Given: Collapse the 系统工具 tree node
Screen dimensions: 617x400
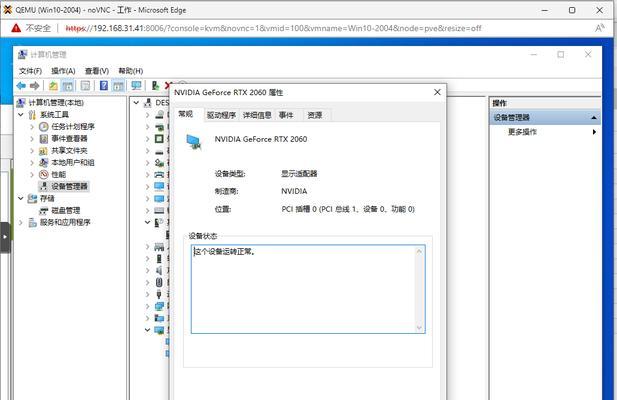Looking at the screenshot, I should pyautogui.click(x=21, y=114).
